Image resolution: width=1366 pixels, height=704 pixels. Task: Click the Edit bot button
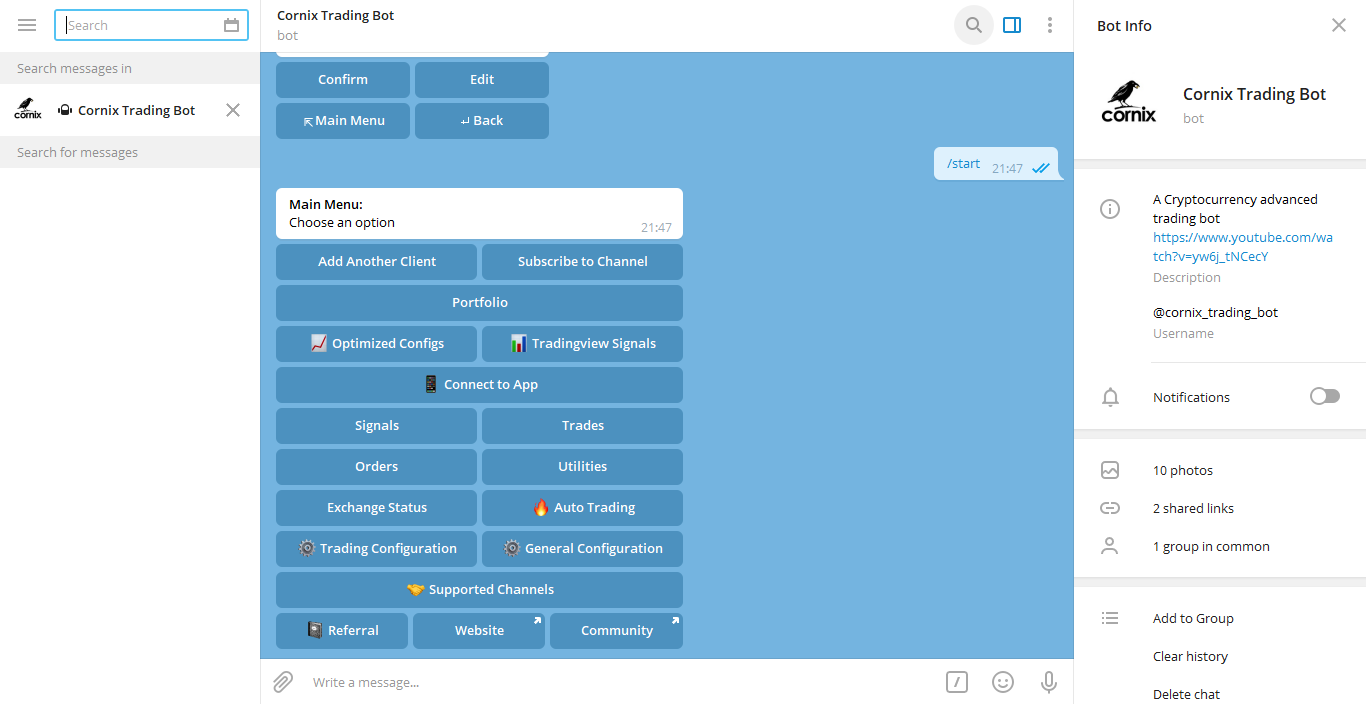[x=482, y=79]
